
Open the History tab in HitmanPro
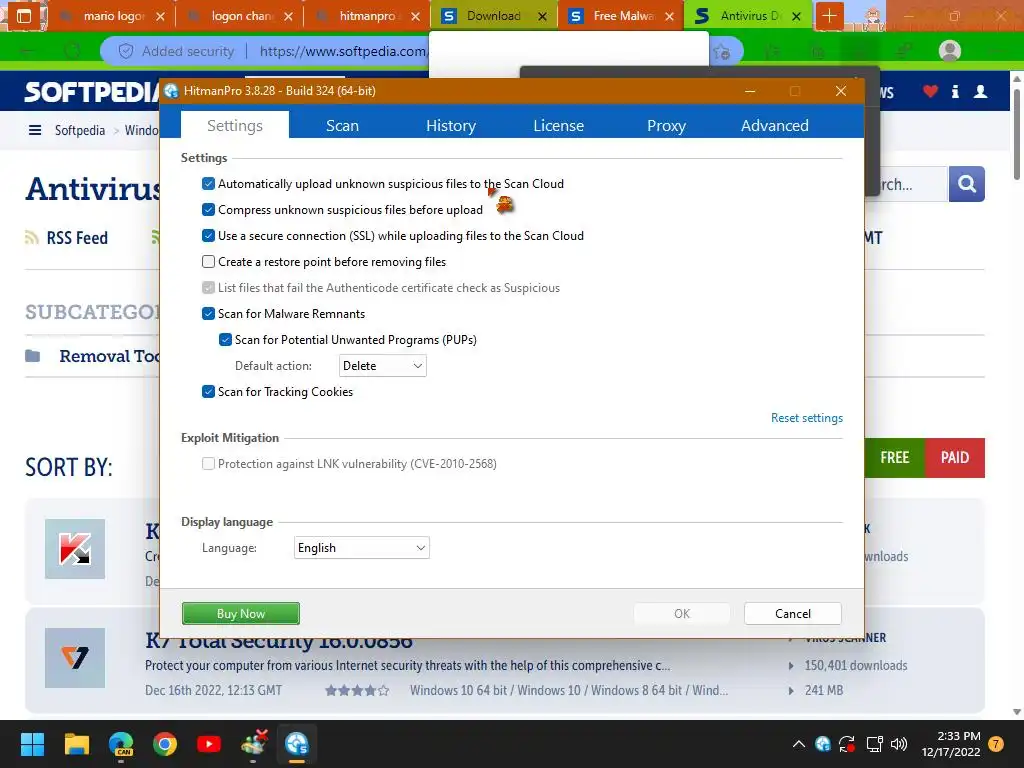[x=451, y=125]
